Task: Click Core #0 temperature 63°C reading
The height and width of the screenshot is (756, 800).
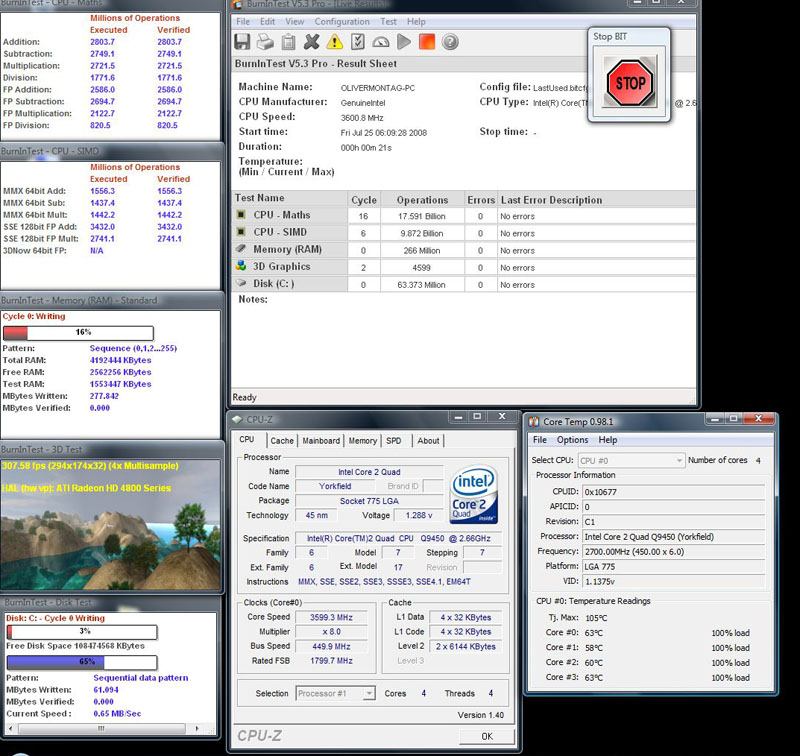Action: (593, 633)
